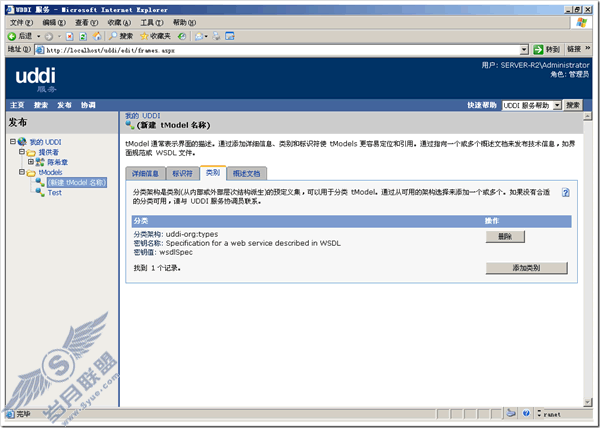The width and height of the screenshot is (600, 428).
Task: Click the IE Forward arrow button
Action: (49, 37)
